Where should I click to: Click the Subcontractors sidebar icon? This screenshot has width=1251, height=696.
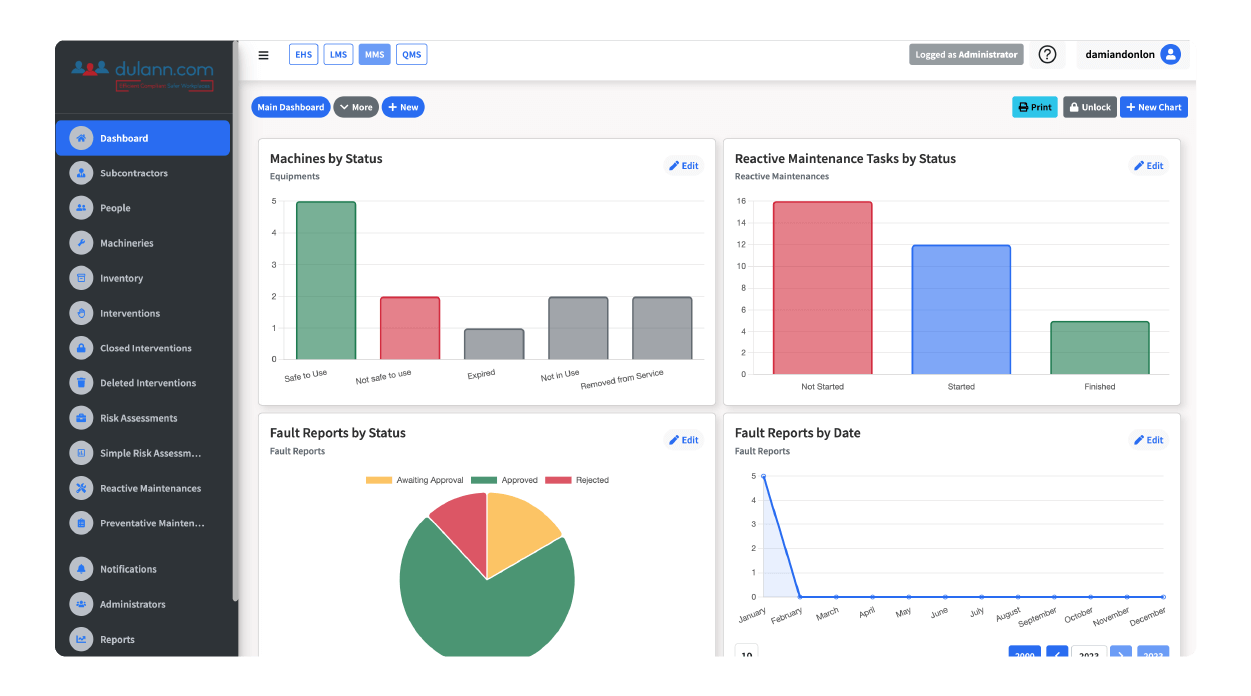pos(81,173)
